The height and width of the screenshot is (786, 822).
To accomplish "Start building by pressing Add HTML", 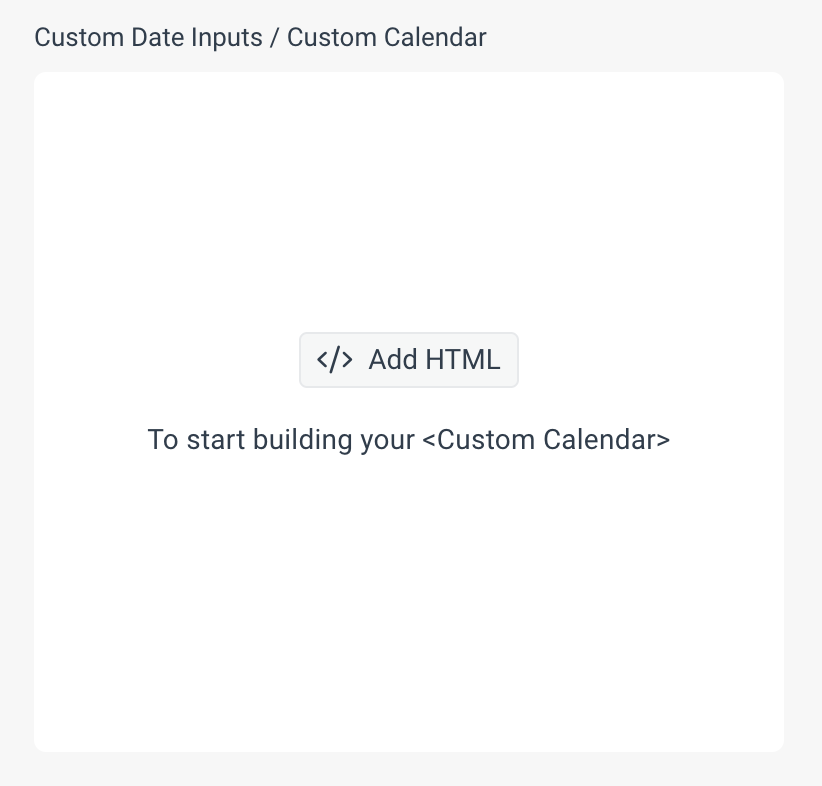I will (x=409, y=359).
